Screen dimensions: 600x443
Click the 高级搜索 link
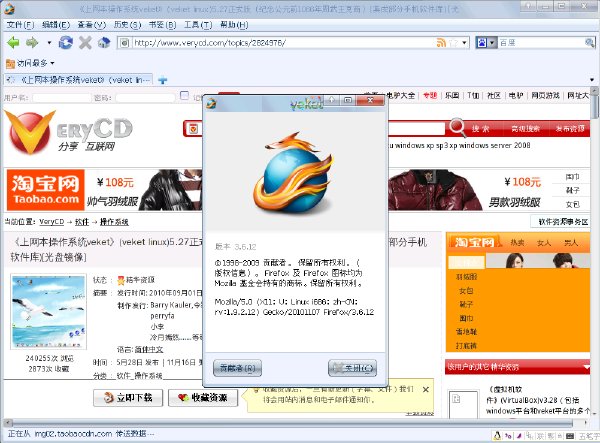click(x=525, y=129)
